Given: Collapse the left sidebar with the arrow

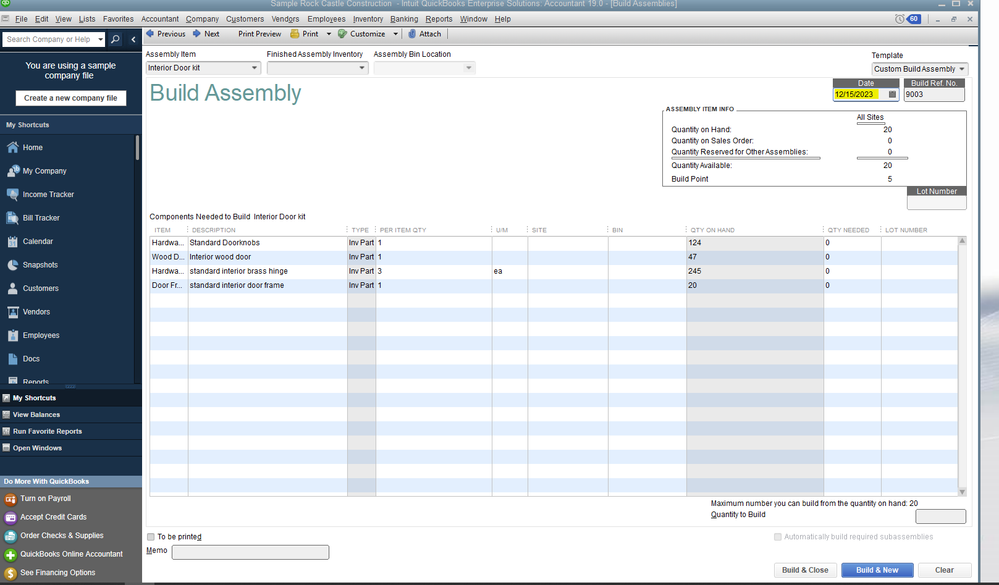Looking at the screenshot, I should 133,40.
